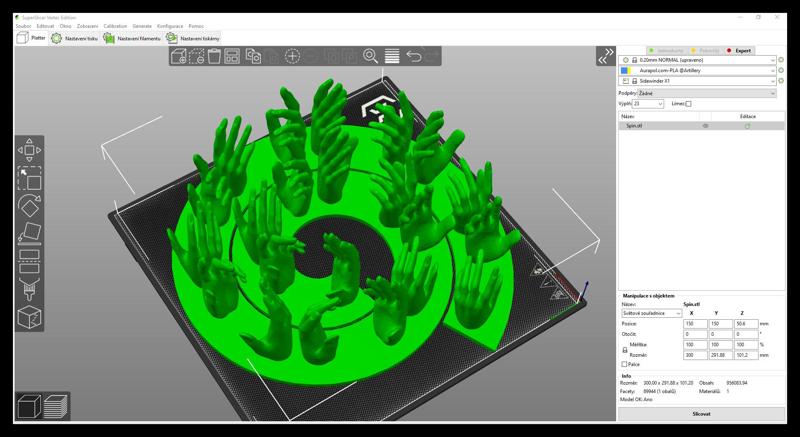Click the Arrange objects toolbar icon

232,56
